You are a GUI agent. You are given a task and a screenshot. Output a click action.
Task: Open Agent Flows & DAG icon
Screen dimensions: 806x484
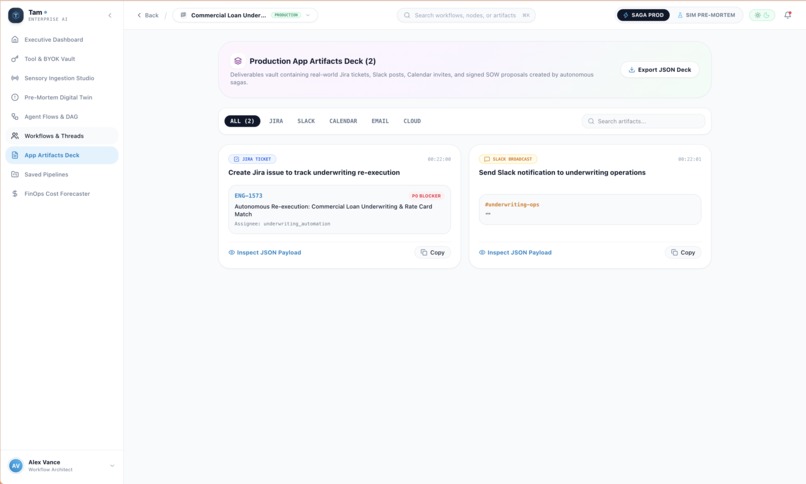tap(15, 117)
